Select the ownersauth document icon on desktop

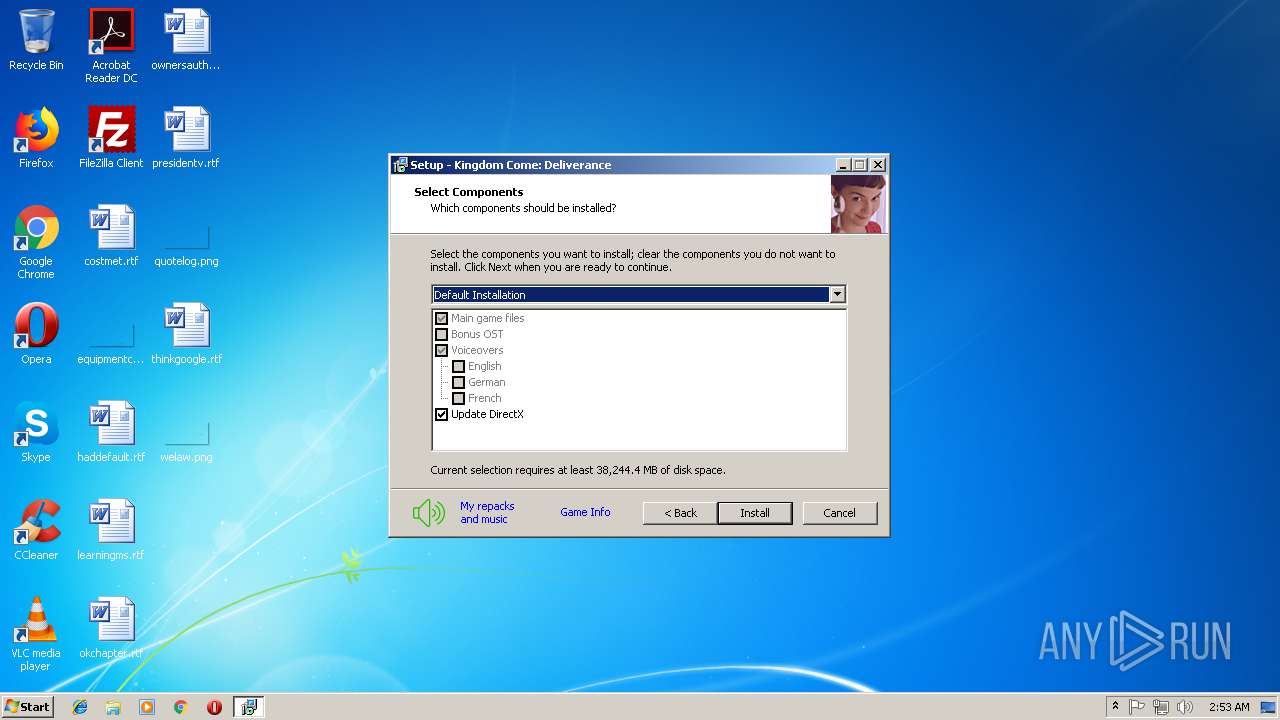(x=186, y=40)
